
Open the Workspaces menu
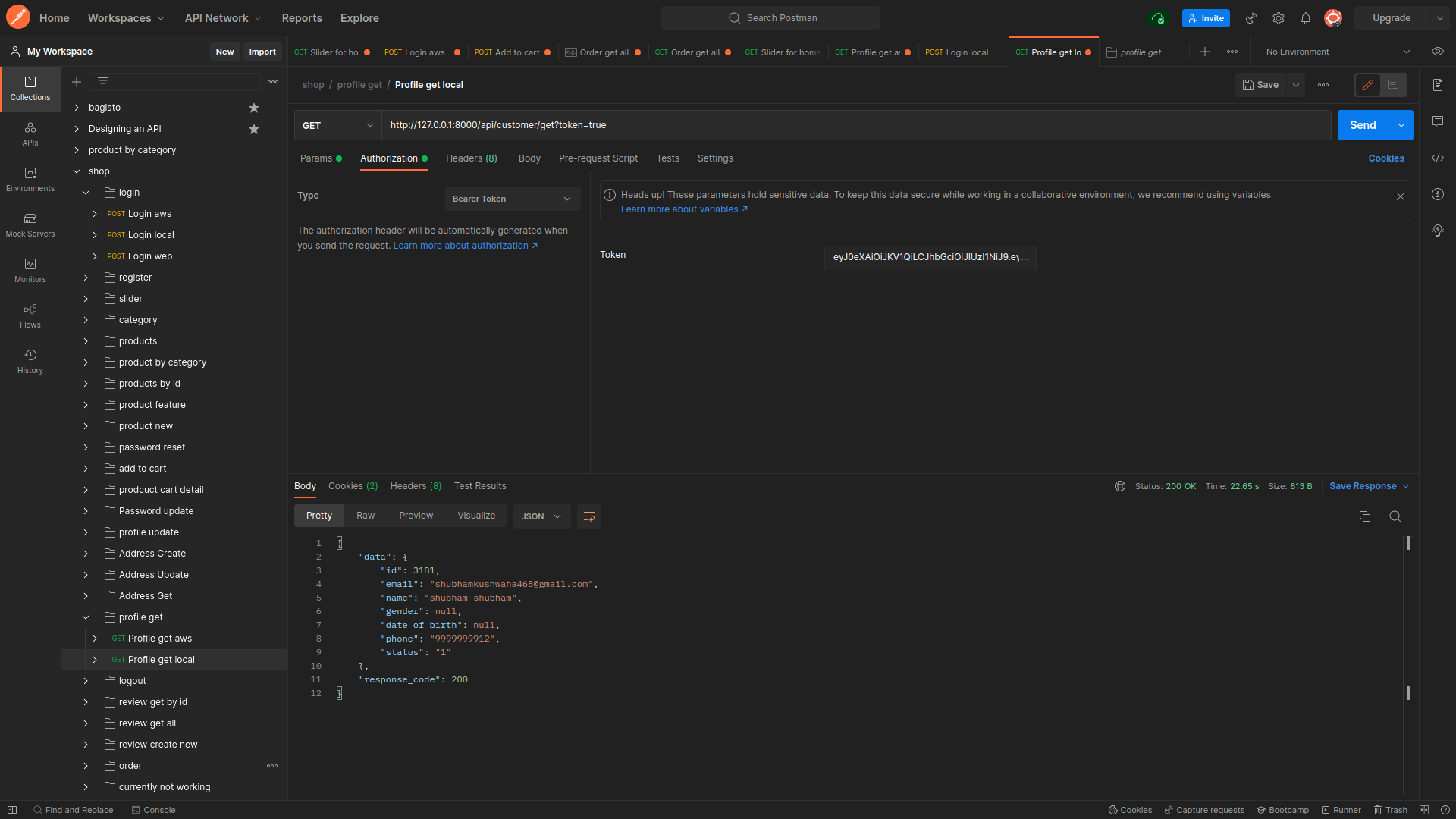[126, 18]
